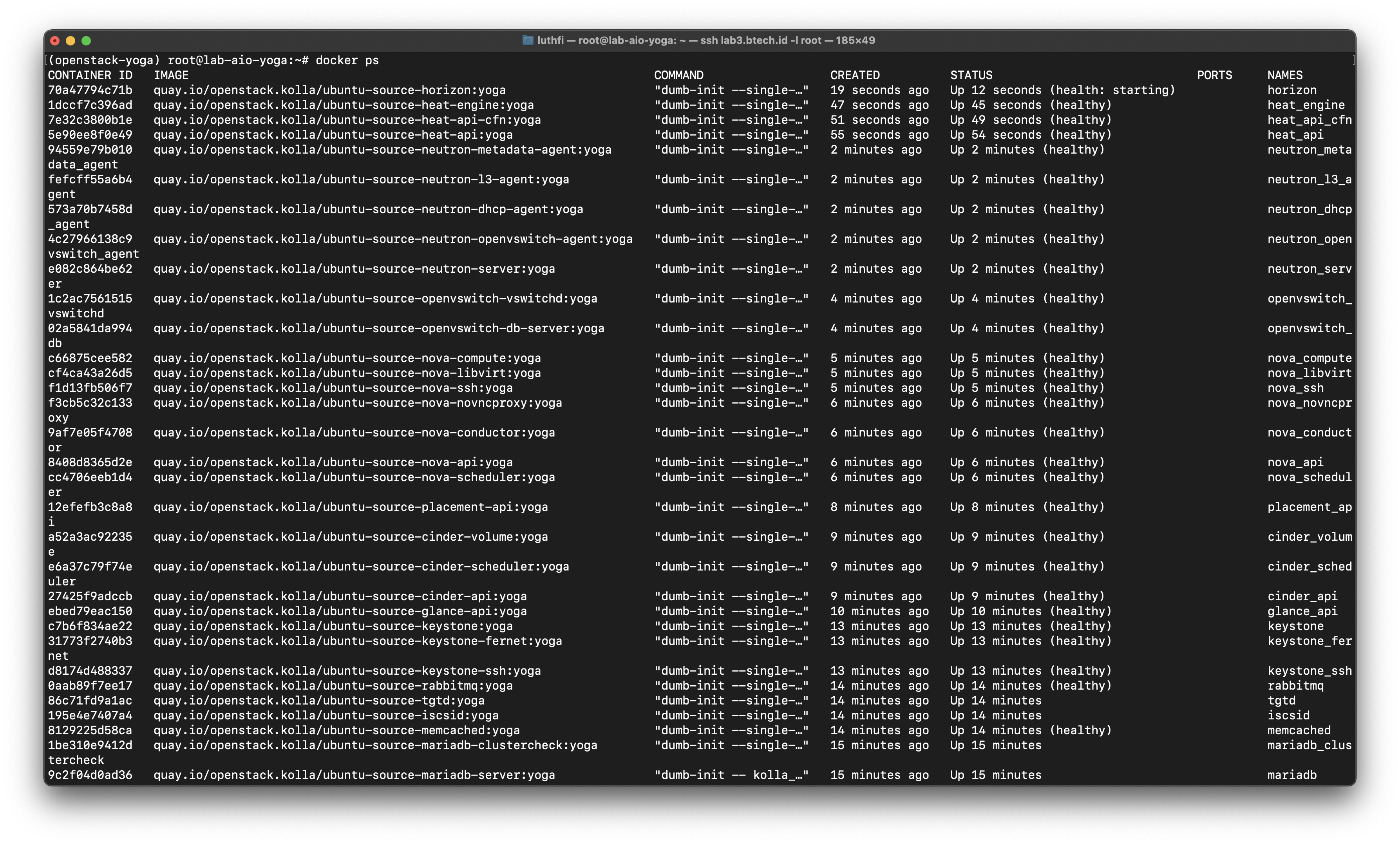Image resolution: width=1400 pixels, height=844 pixels.
Task: Click the folder icon in the title bar
Action: (527, 40)
